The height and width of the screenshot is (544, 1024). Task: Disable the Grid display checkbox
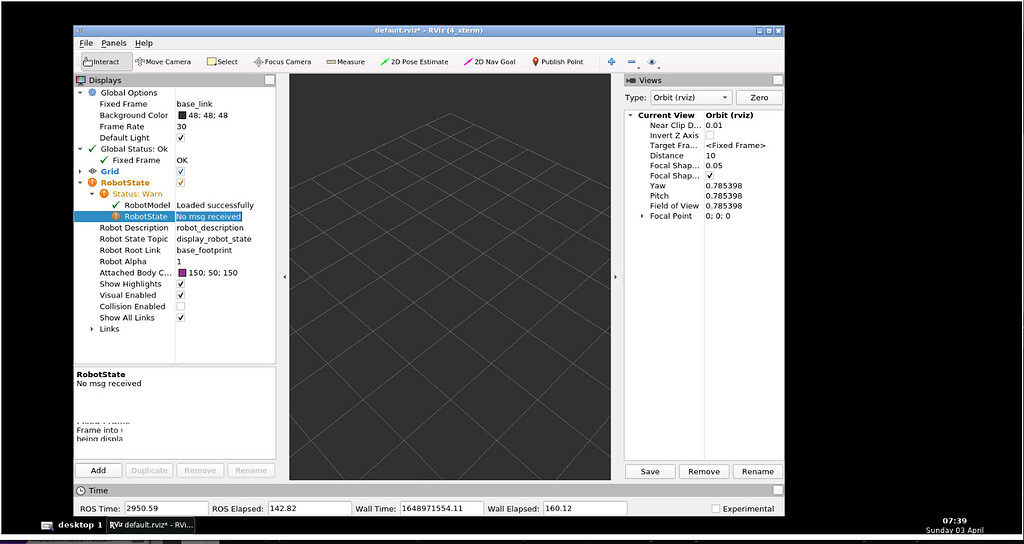tap(181, 172)
